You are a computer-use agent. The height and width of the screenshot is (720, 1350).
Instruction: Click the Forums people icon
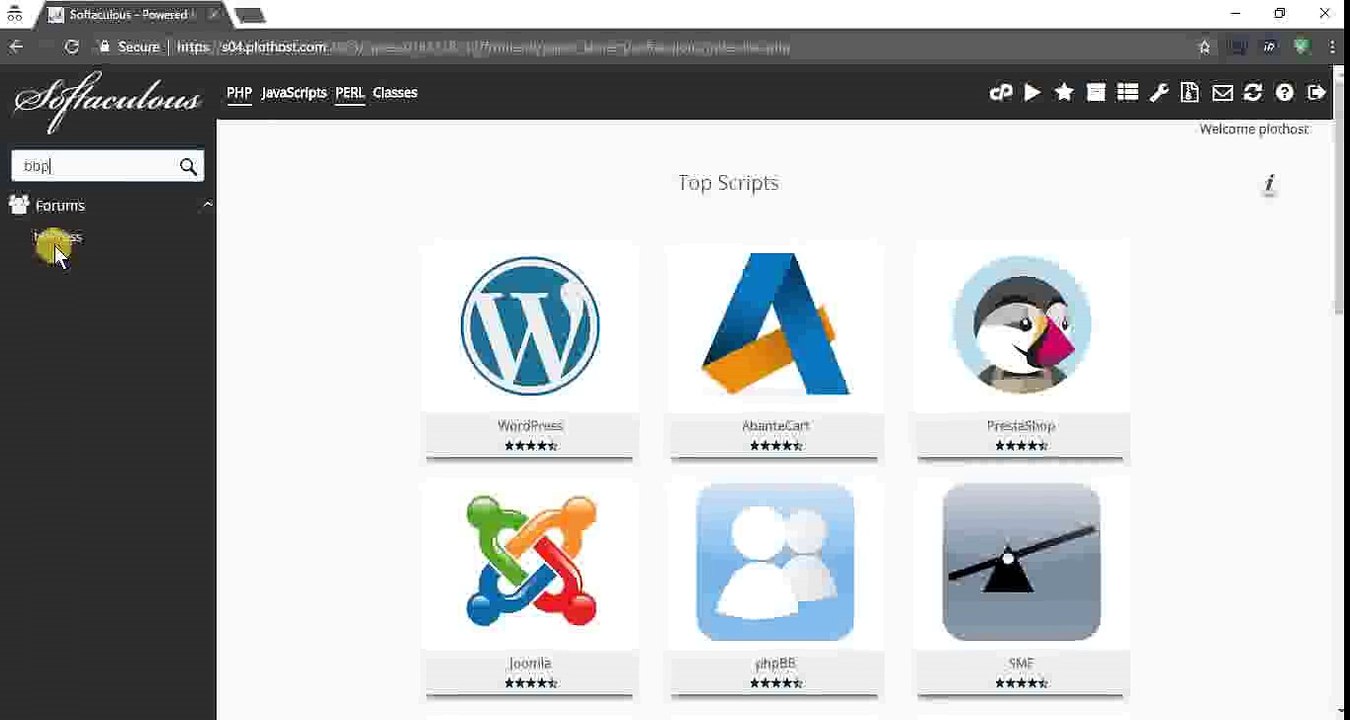[18, 205]
